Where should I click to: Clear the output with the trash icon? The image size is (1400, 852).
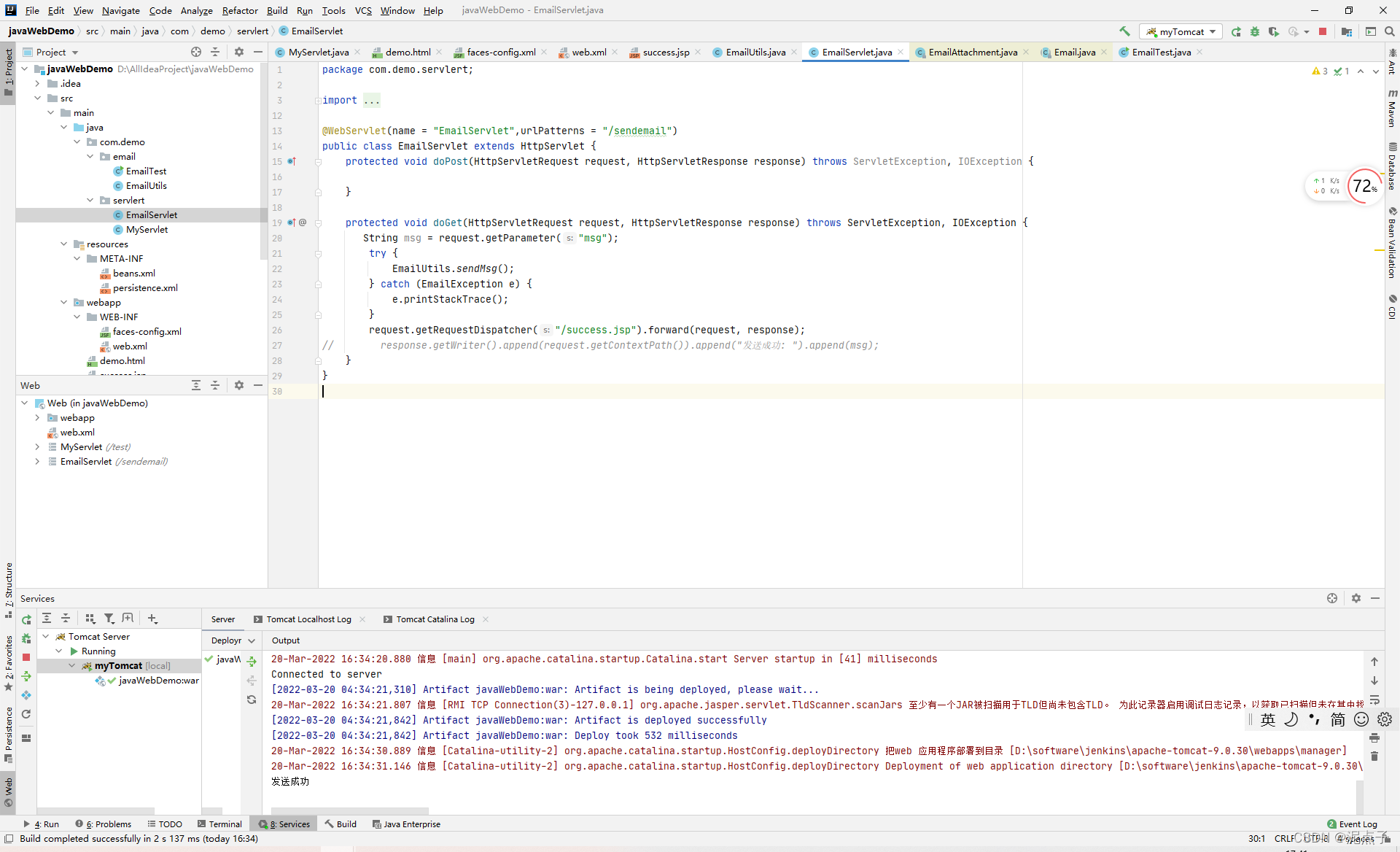1374,756
